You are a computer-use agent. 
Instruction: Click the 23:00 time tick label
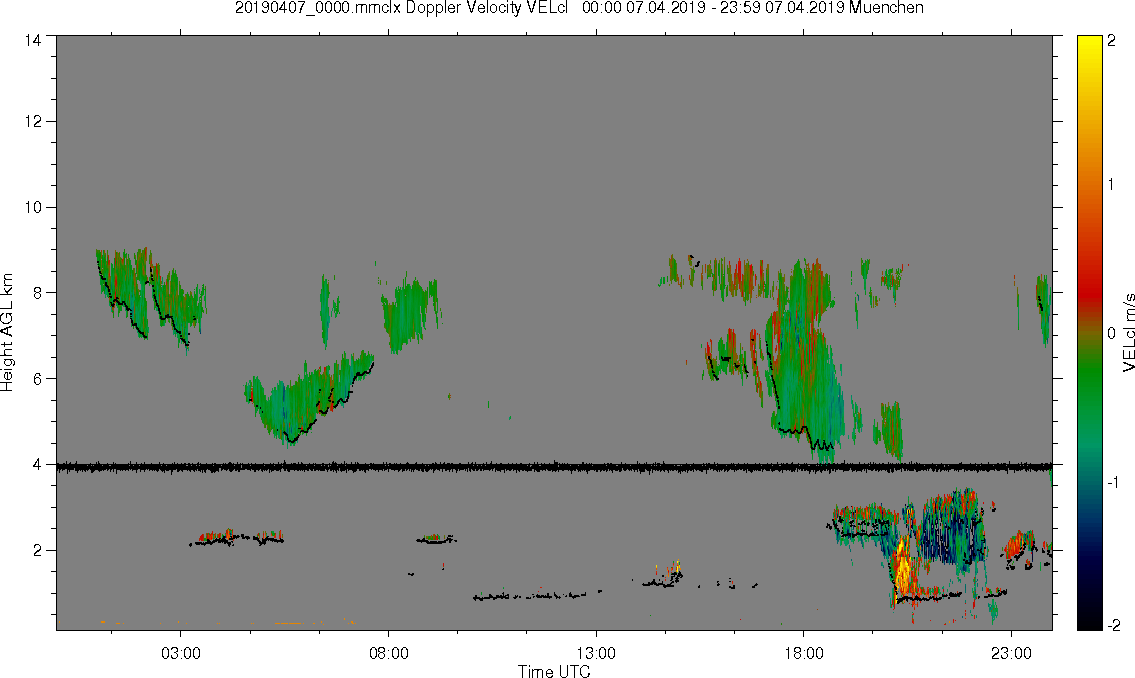tap(1011, 653)
